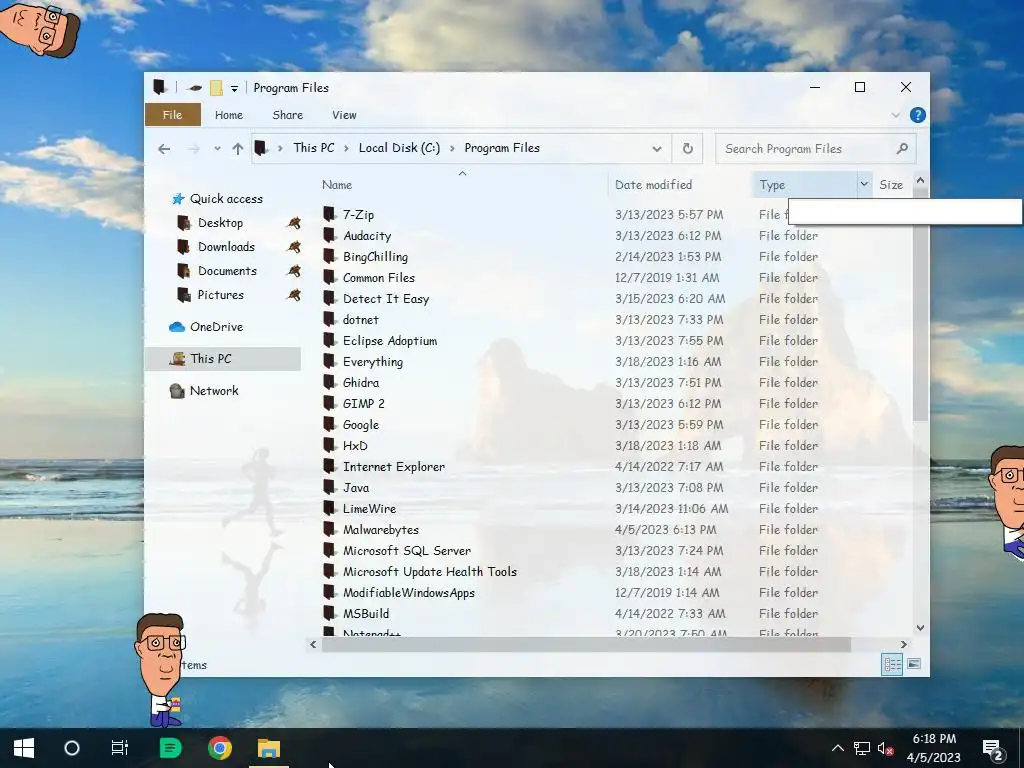Click the Desktop pin icon

(294, 223)
